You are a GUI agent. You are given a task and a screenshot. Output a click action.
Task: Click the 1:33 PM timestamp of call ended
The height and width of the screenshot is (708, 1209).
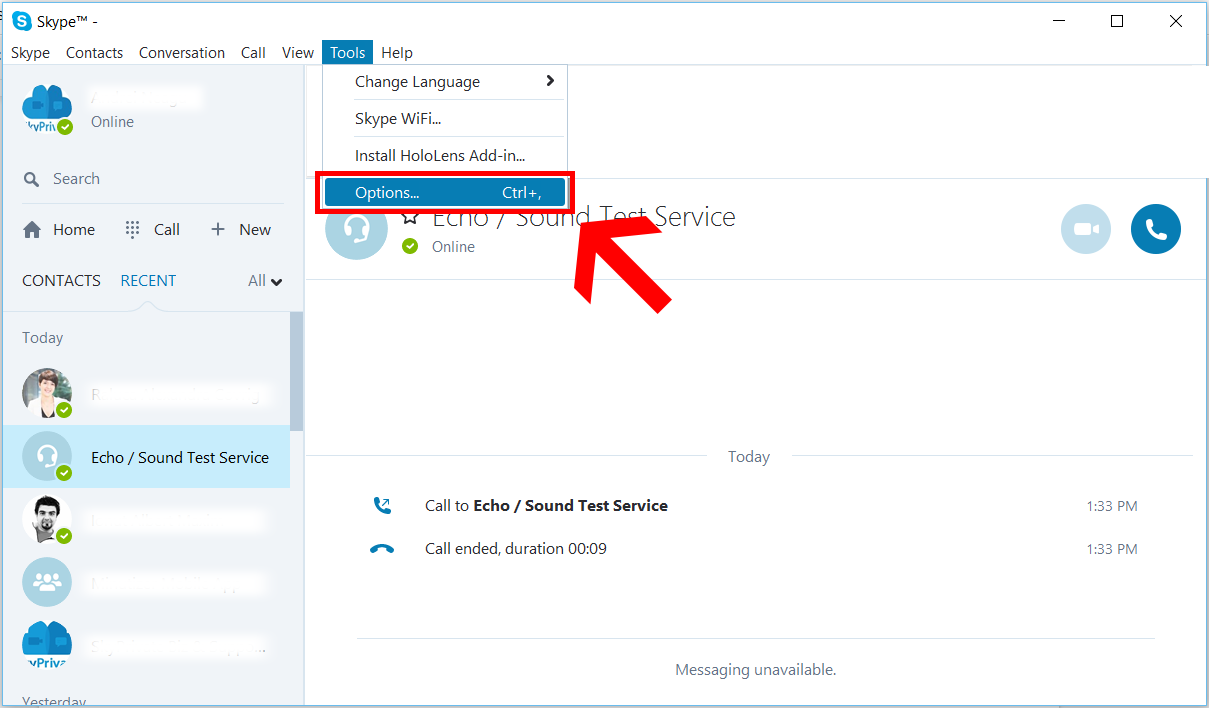point(1112,549)
